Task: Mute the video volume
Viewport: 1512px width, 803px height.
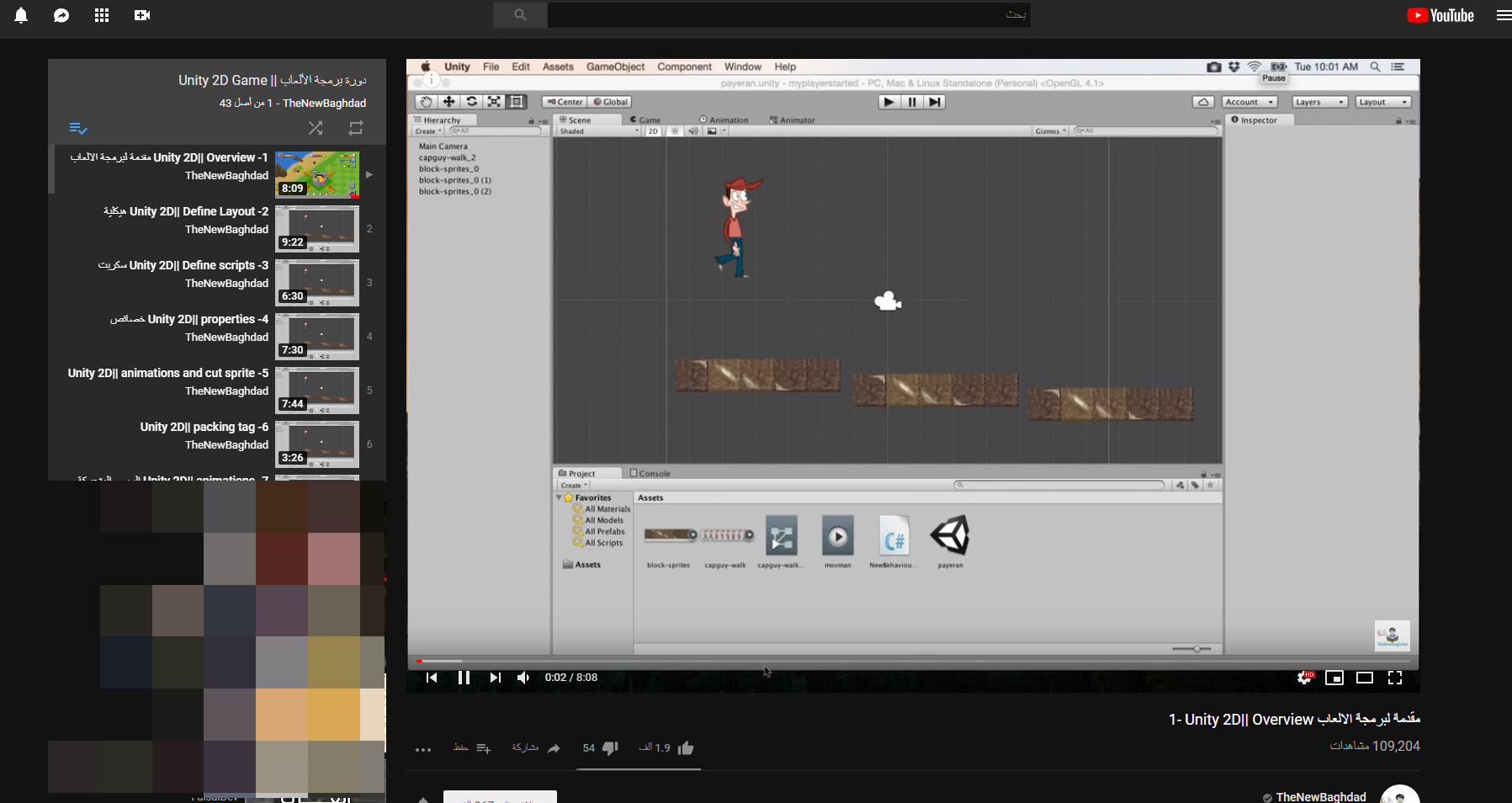Action: point(524,678)
